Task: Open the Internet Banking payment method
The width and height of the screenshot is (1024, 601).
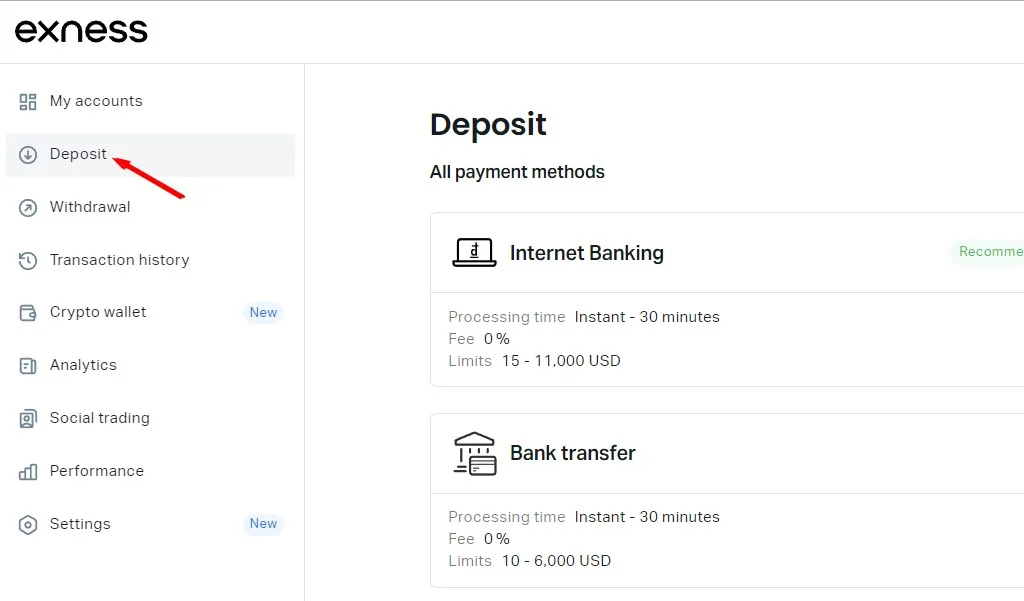Action: [x=587, y=252]
